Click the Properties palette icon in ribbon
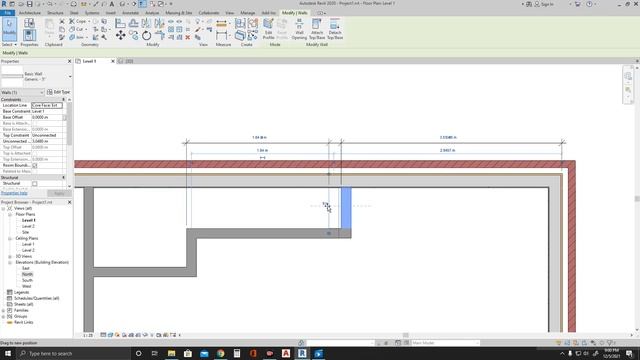Image resolution: width=640 pixels, height=360 pixels. click(29, 35)
